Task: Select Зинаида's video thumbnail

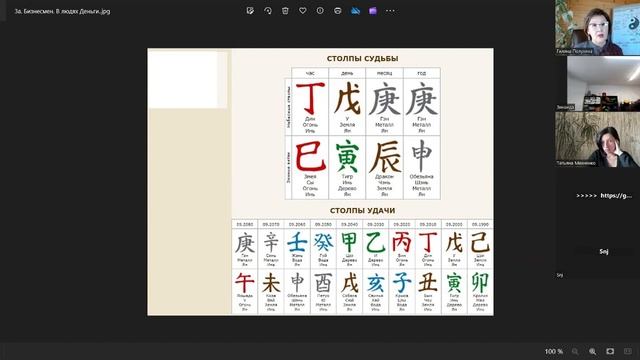Action: click(598, 84)
